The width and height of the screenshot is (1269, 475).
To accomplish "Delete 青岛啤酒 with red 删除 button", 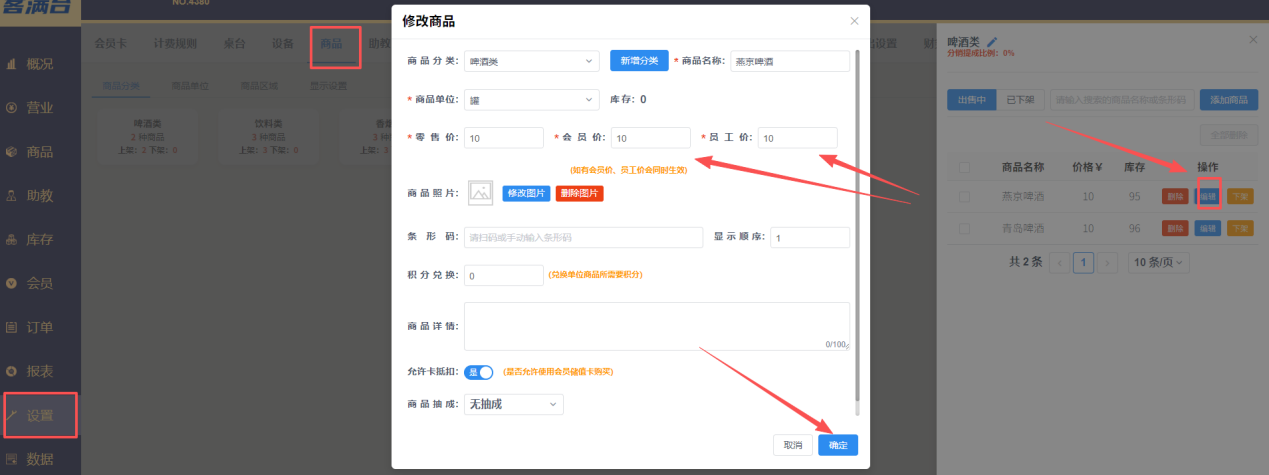I will pos(1175,229).
